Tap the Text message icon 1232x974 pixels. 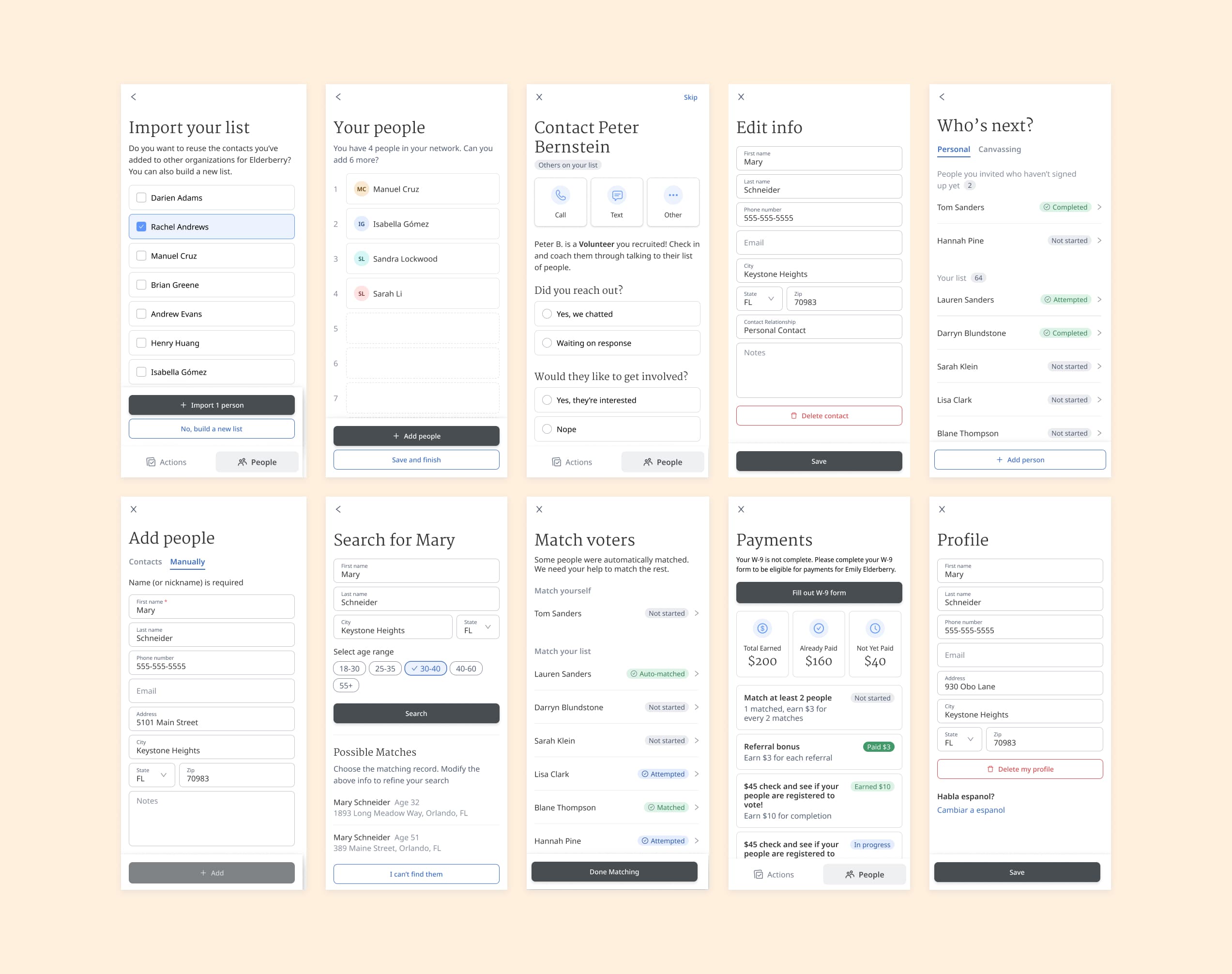617,196
